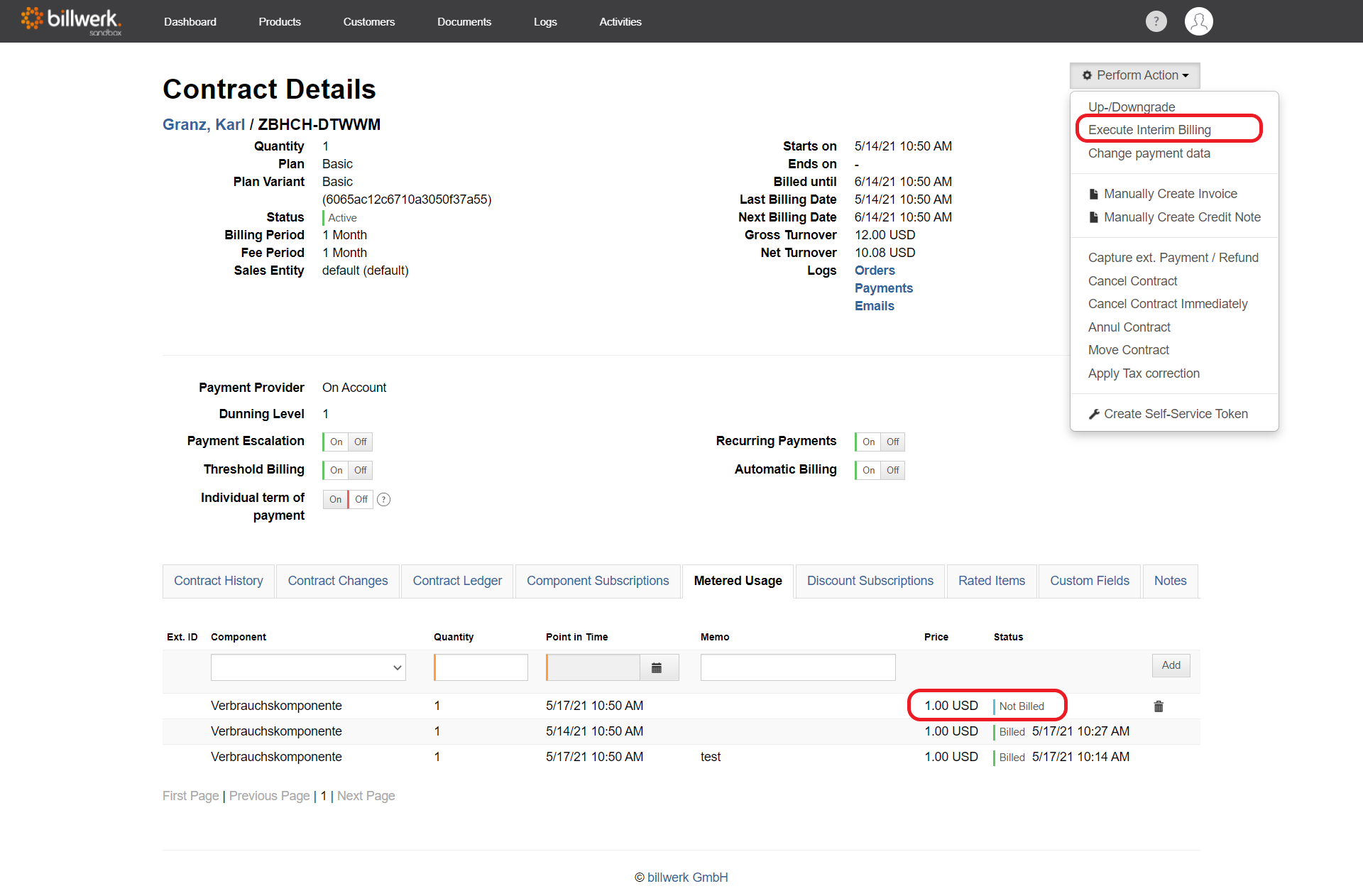This screenshot has height=896, width=1363.
Task: Delete the Not Billed usage row
Action: [1159, 706]
